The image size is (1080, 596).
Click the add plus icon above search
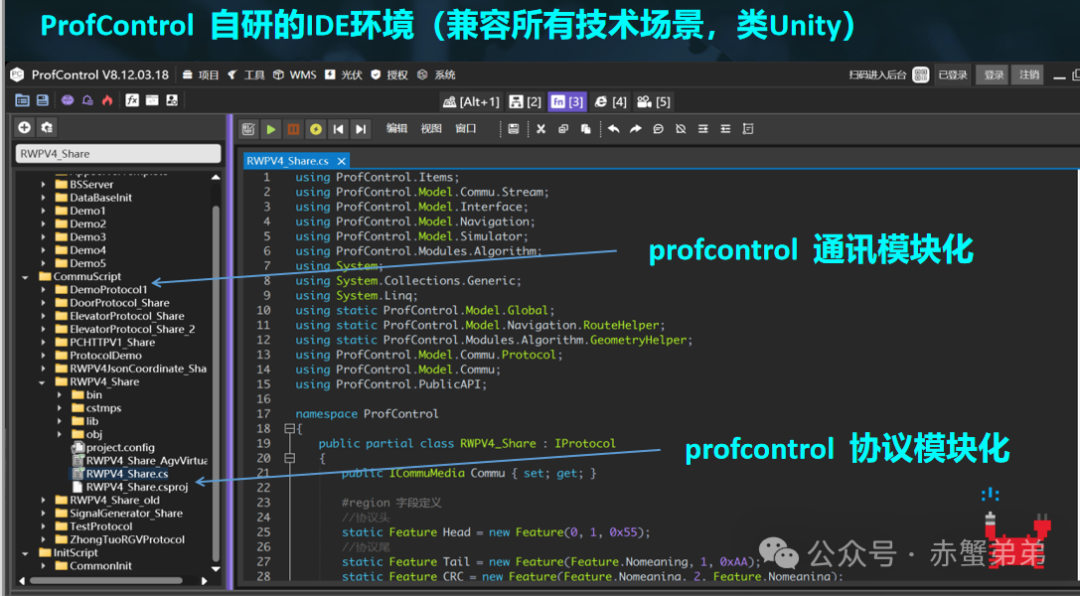(25, 127)
